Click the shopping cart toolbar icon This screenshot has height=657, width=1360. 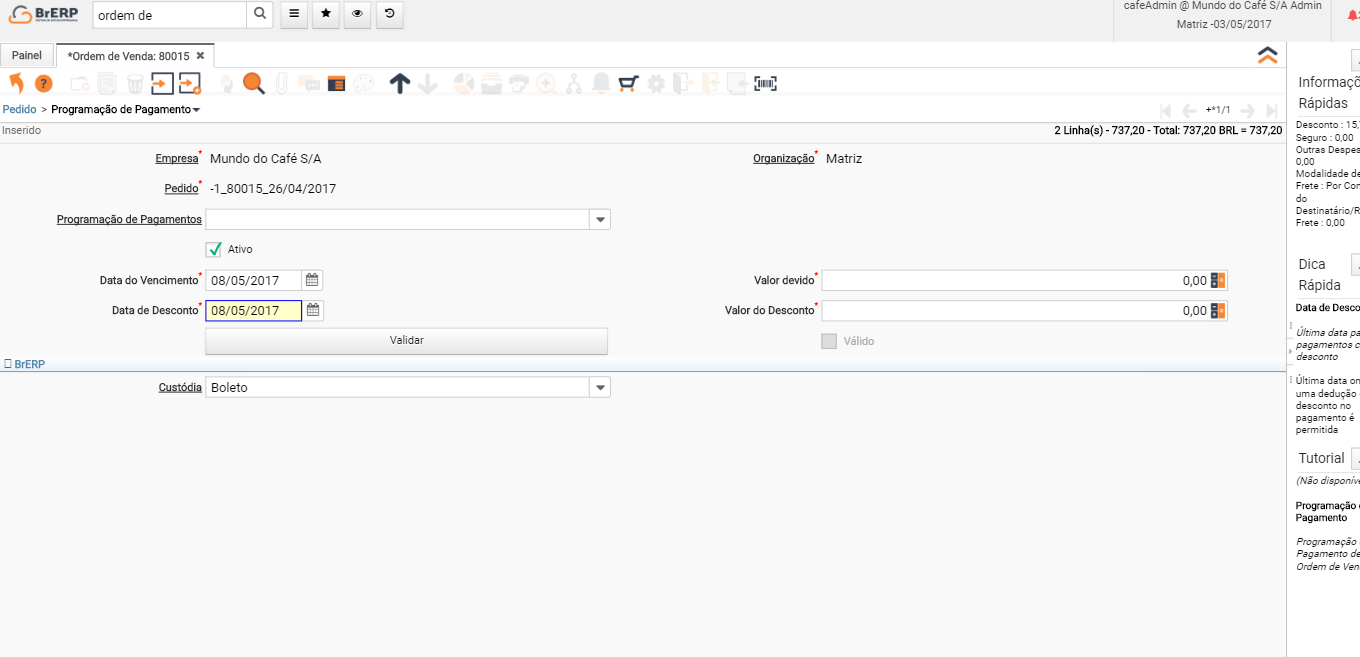pos(628,84)
